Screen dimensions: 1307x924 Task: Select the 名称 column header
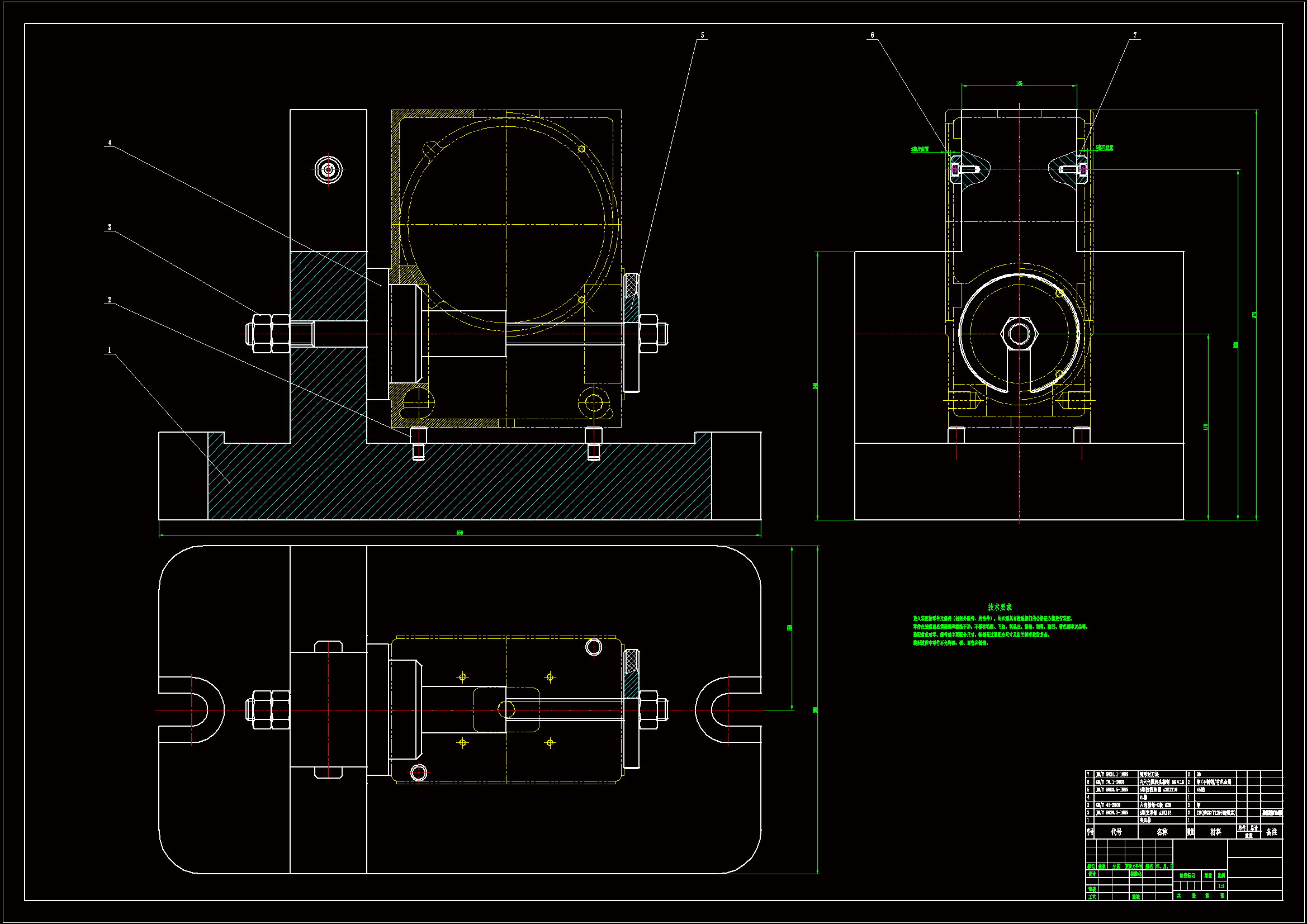click(1162, 832)
